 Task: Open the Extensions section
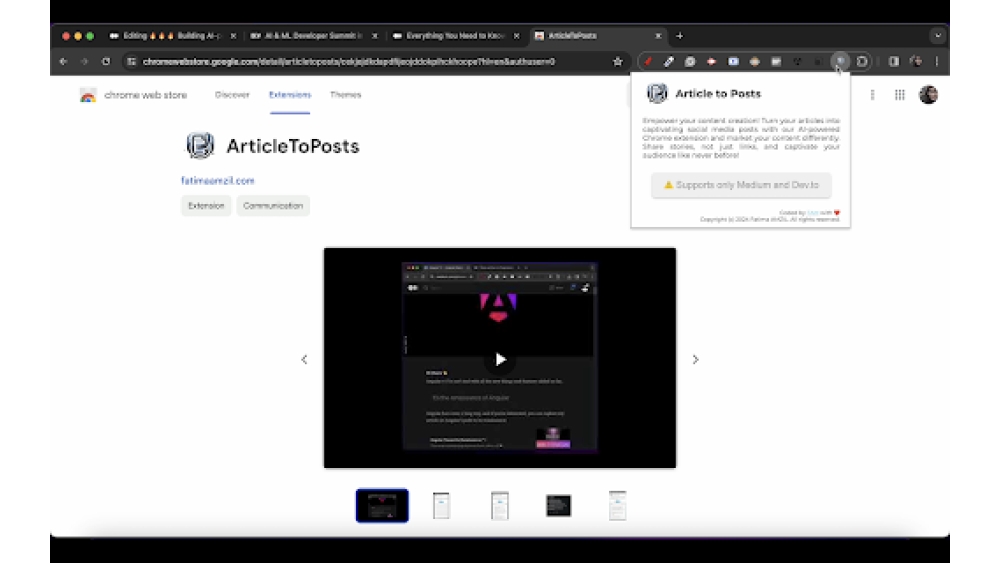pos(290,95)
